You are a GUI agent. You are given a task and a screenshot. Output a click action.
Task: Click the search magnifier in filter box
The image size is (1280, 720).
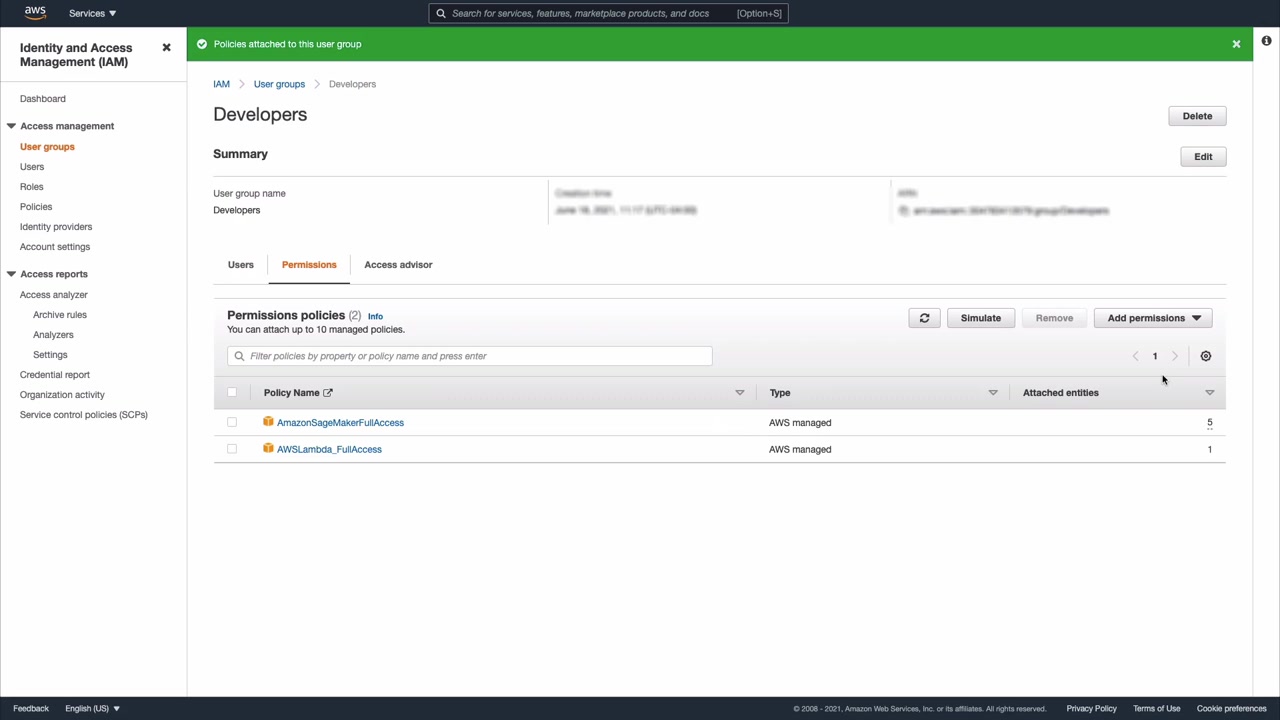pos(239,356)
